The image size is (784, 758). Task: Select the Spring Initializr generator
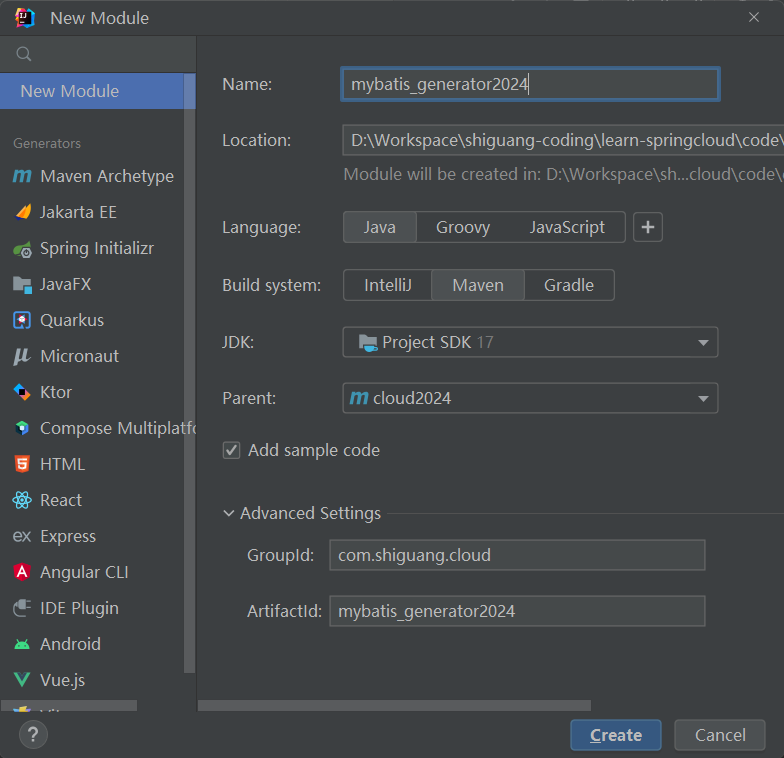(92, 248)
